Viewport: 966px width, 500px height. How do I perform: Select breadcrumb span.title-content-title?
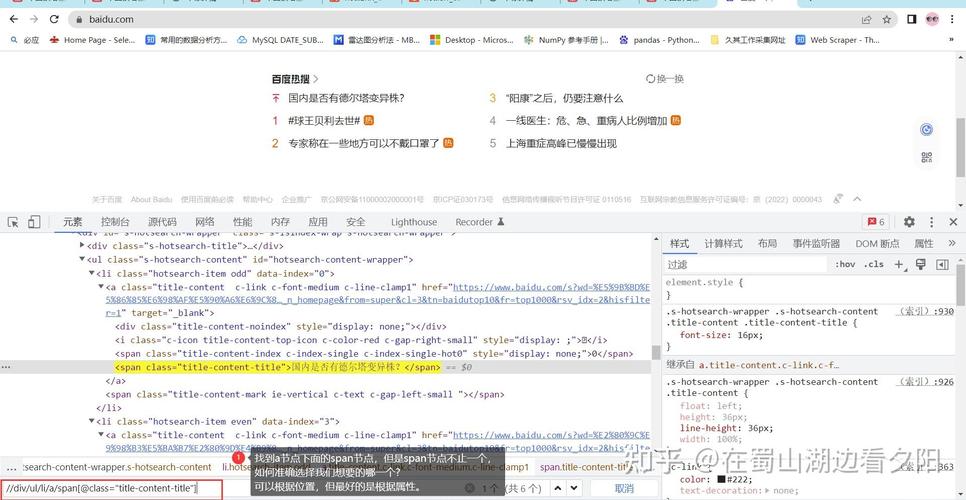tap(584, 467)
